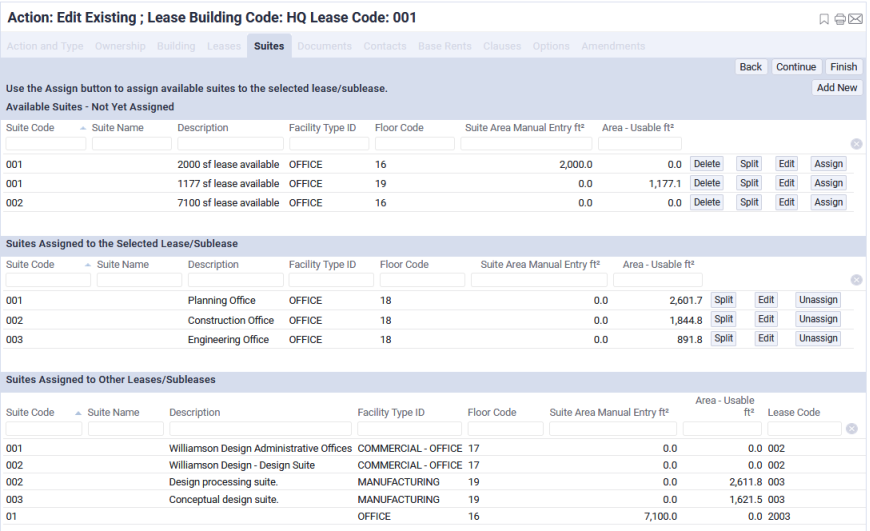The height and width of the screenshot is (531, 870).
Task: Click Suite Name filter in Selected Lease grid
Action: (x=139, y=280)
